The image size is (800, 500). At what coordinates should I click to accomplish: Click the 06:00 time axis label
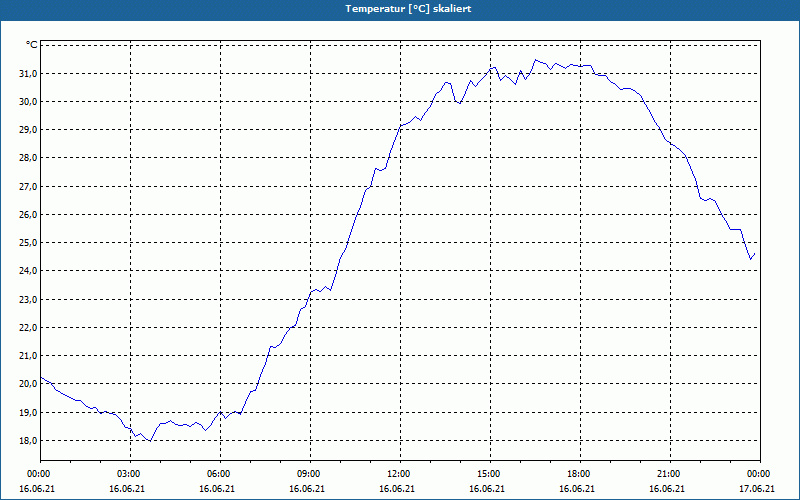coord(219,474)
